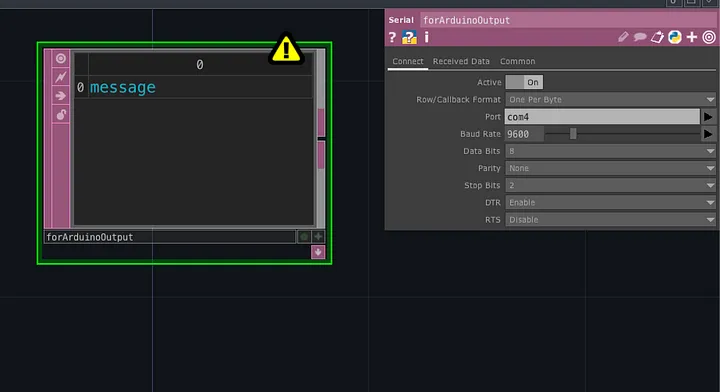This screenshot has width=720, height=392.
Task: Open the Port menu arrow
Action: (x=708, y=117)
